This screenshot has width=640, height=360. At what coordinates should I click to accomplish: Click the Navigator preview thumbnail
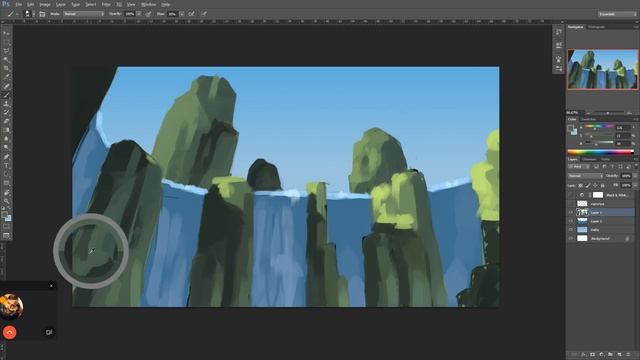pyautogui.click(x=602, y=69)
